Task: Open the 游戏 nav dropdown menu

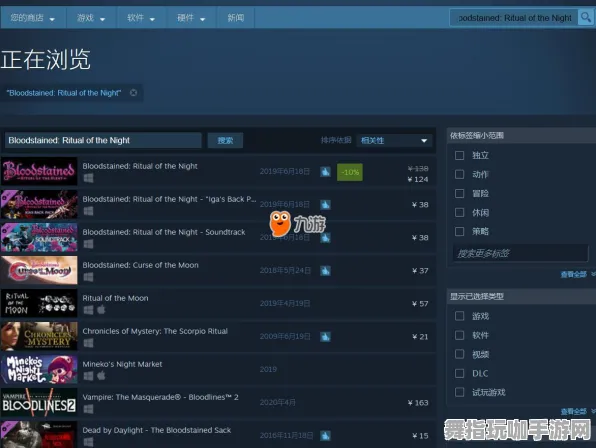Action: click(x=91, y=18)
